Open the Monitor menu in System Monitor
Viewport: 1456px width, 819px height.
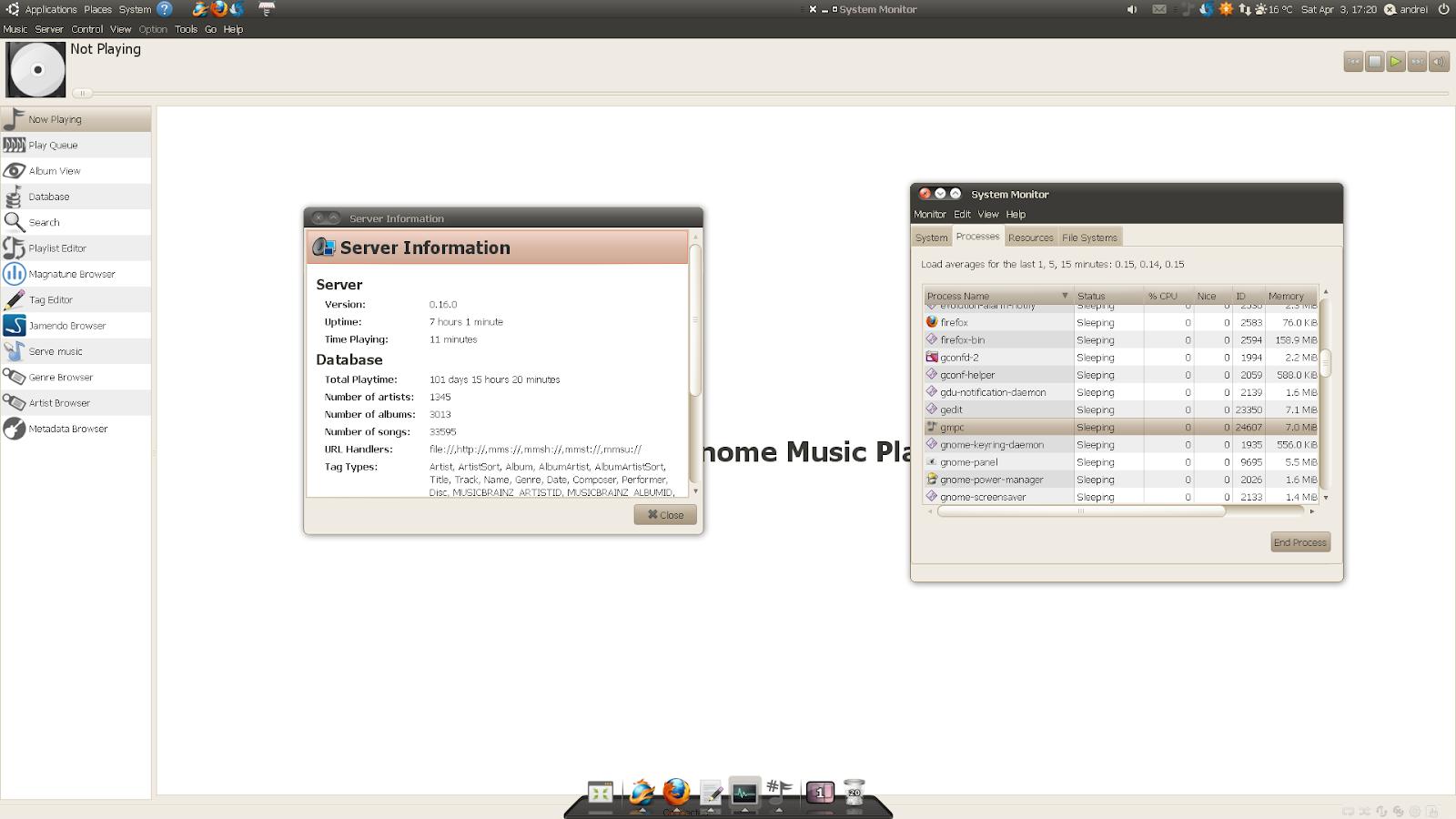930,215
